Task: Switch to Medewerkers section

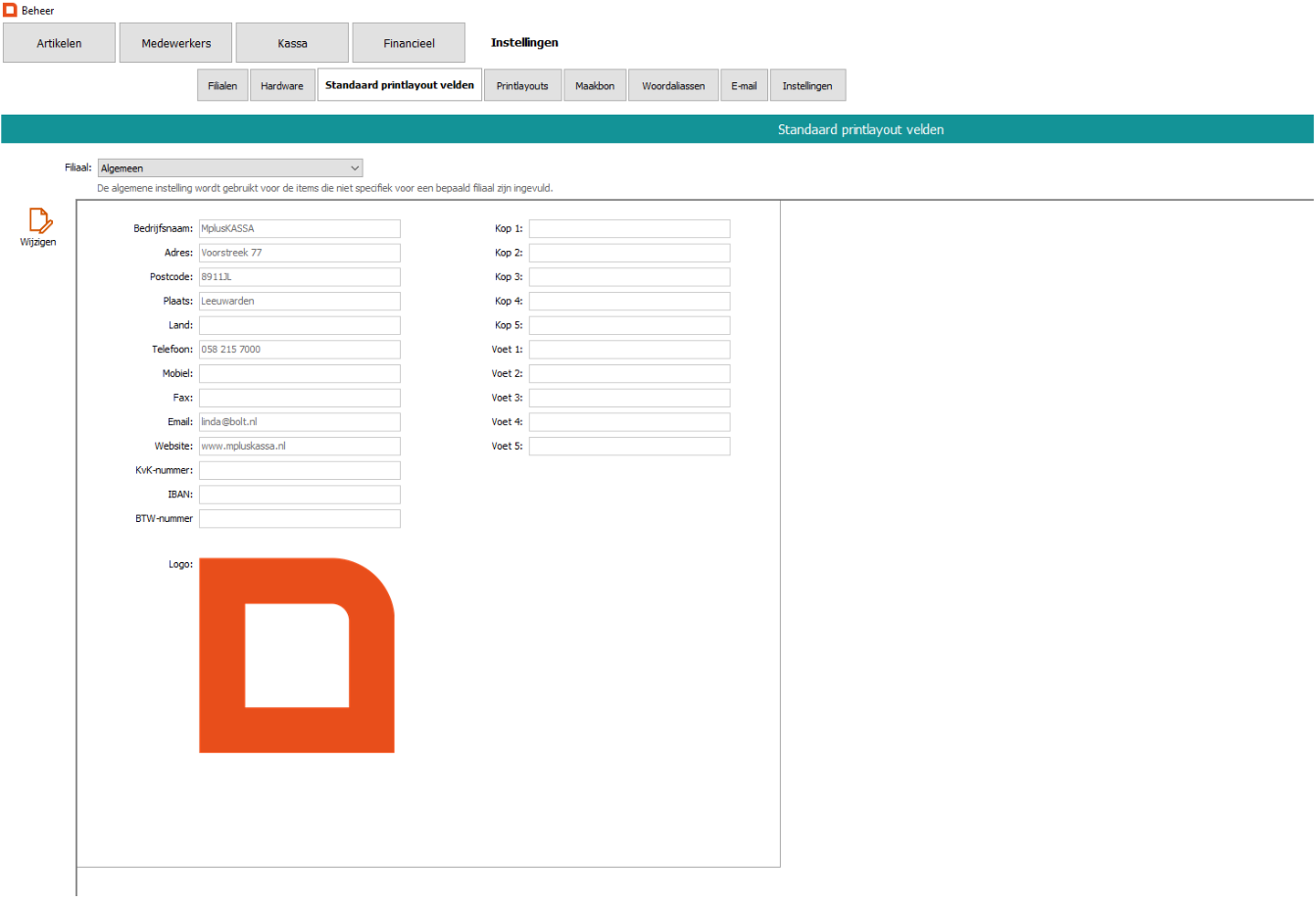Action: click(x=176, y=43)
